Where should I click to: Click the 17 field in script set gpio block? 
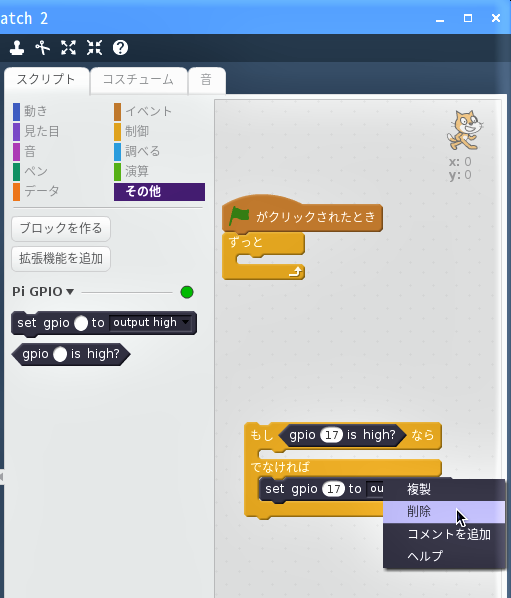334,489
